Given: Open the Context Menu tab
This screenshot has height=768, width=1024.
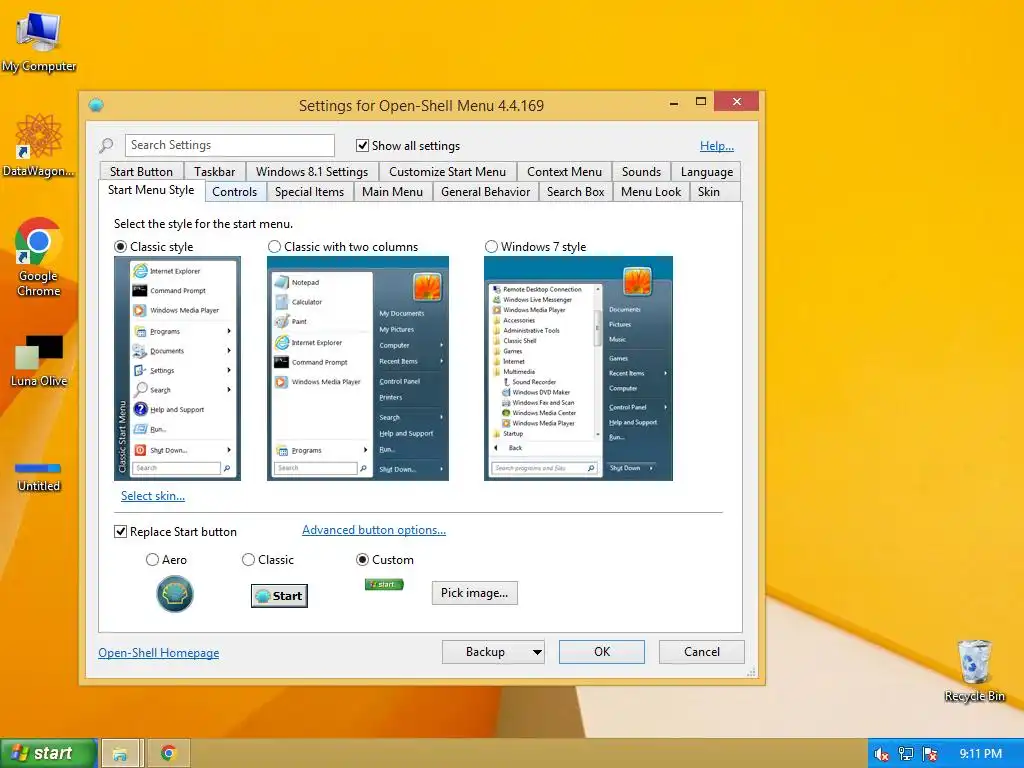Looking at the screenshot, I should pyautogui.click(x=564, y=172).
